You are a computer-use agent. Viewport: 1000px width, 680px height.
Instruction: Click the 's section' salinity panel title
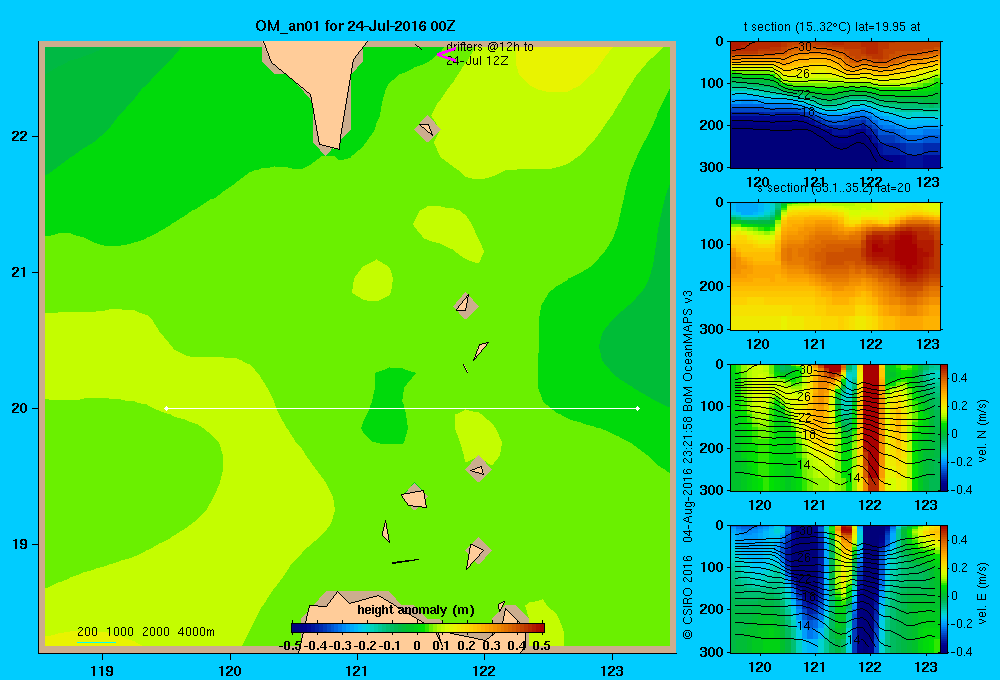(833, 188)
